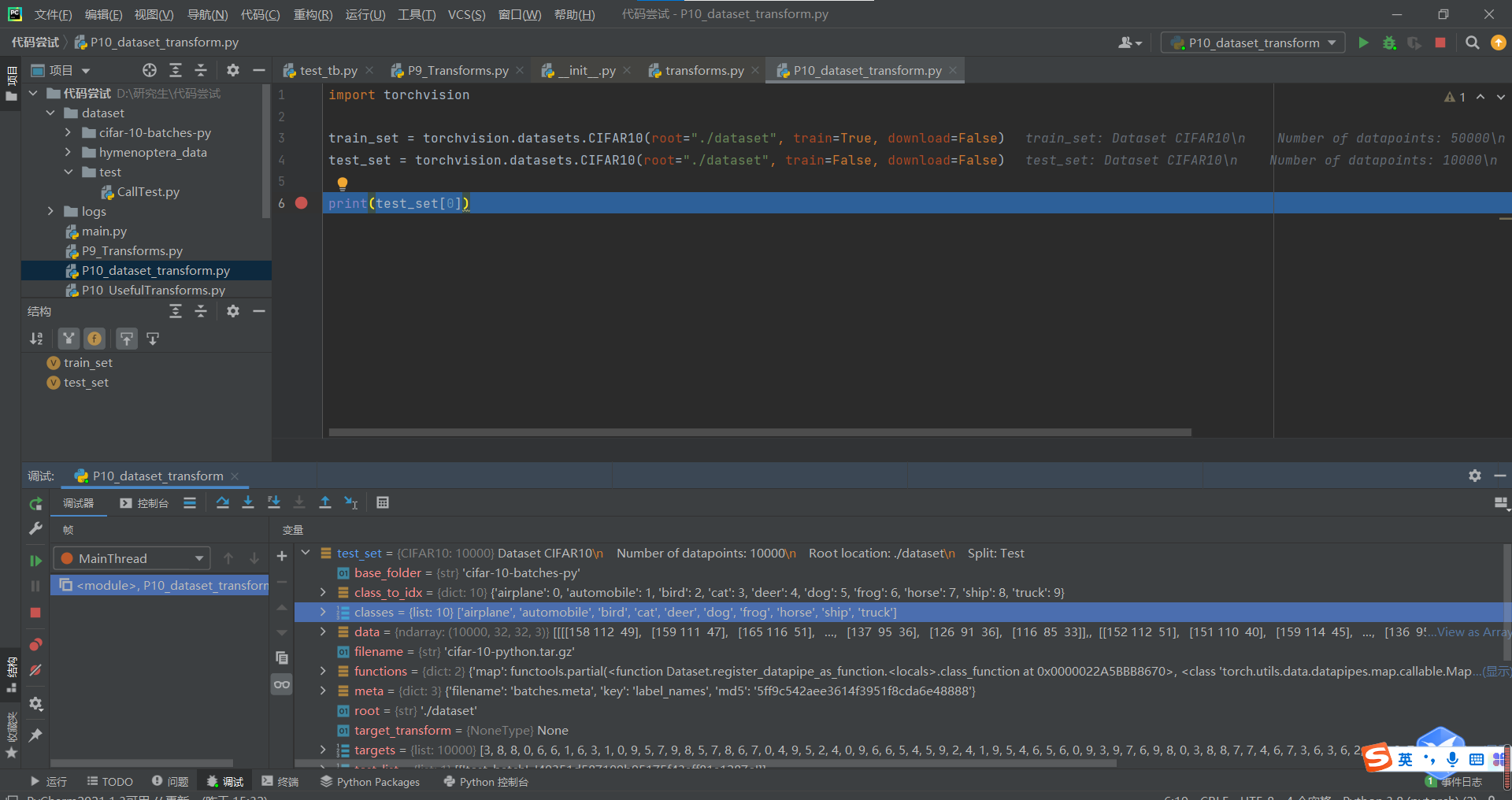Switch to the P9_Transforms.py editor tab
This screenshot has height=800, width=1512.
click(x=458, y=70)
